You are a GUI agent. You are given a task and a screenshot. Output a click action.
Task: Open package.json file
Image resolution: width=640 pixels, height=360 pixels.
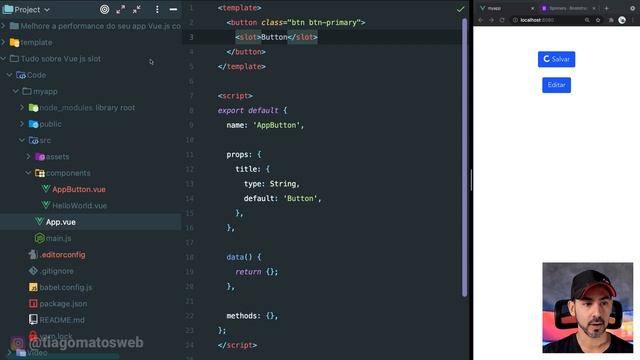pyautogui.click(x=63, y=304)
